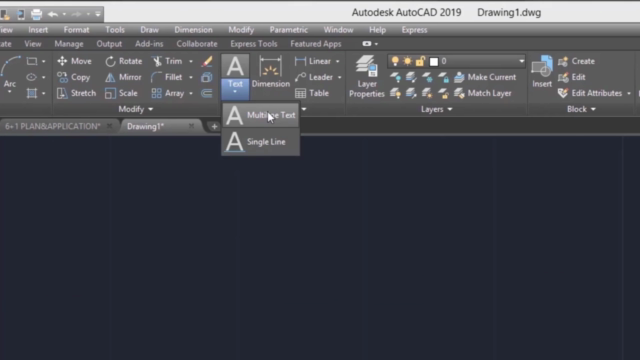Switch to Express Tools ribbon tab
Screen dimensions: 640x360
pos(253,44)
